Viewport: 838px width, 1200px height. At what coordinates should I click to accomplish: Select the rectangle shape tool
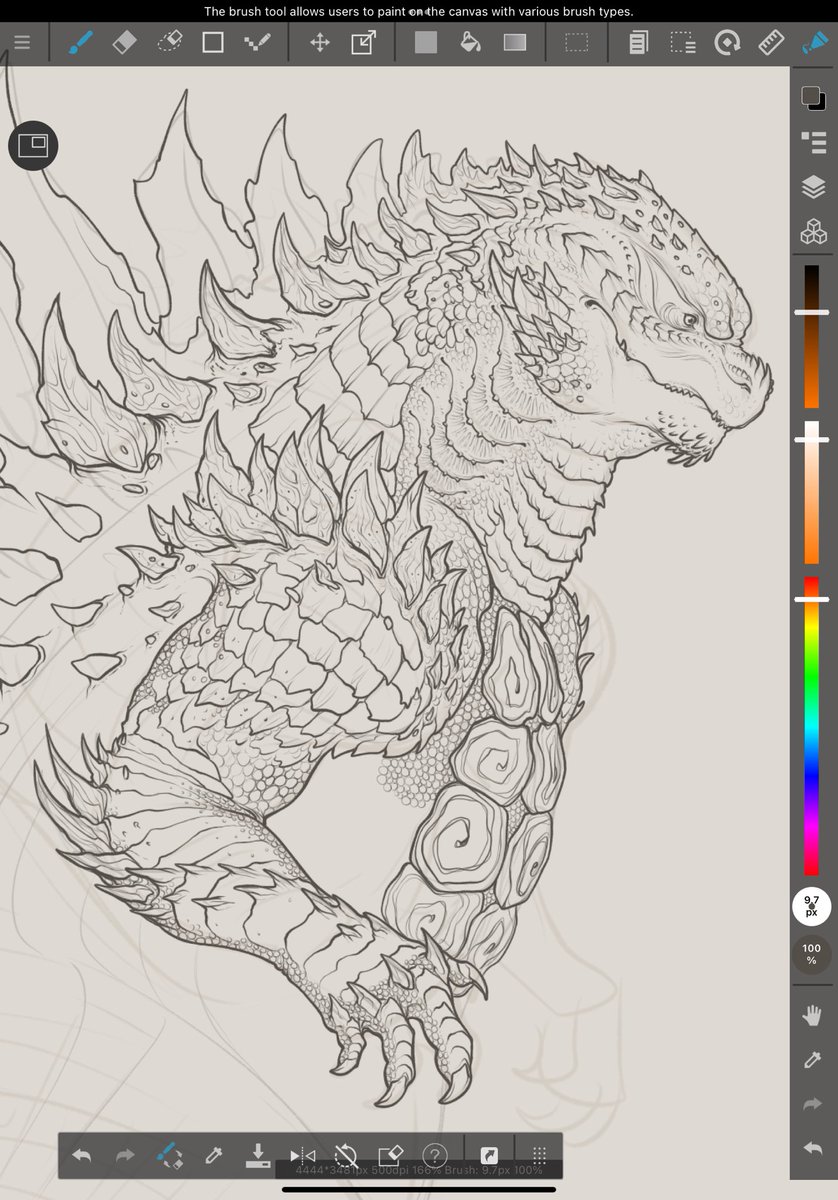point(213,43)
